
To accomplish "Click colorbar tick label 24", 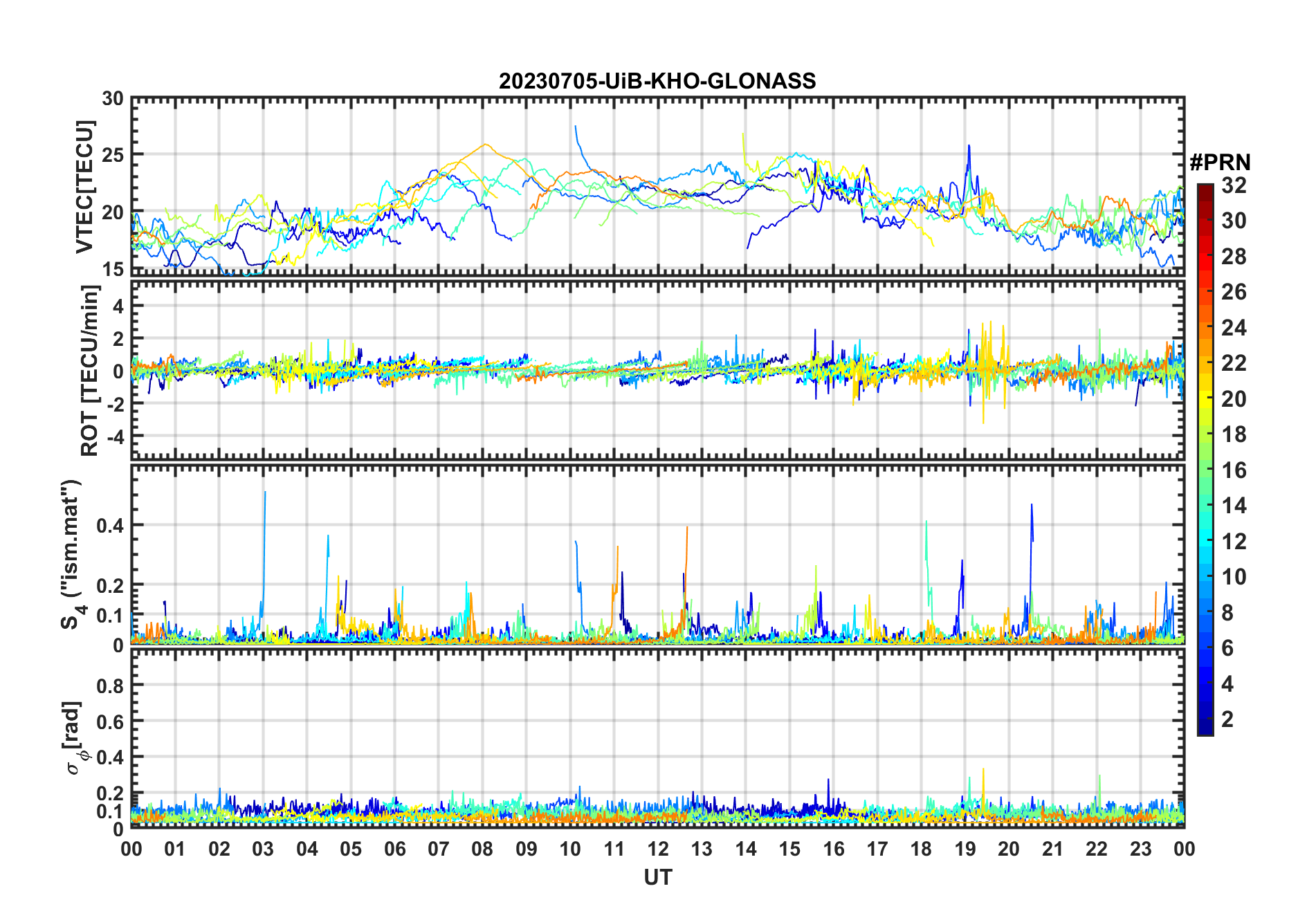I will [x=1234, y=327].
